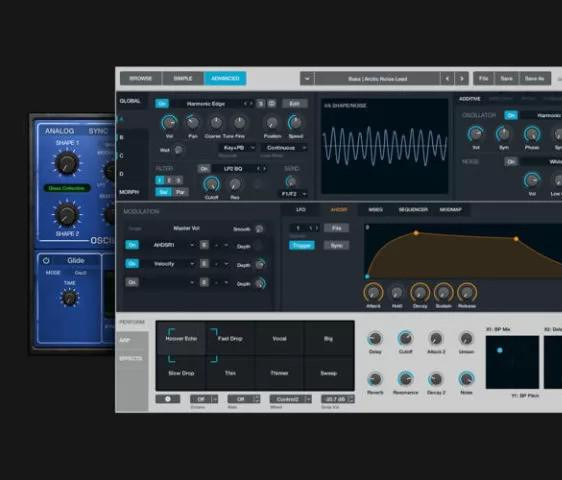Go to the next preset arrow
Image resolution: width=562 pixels, height=480 pixels.
tap(462, 79)
